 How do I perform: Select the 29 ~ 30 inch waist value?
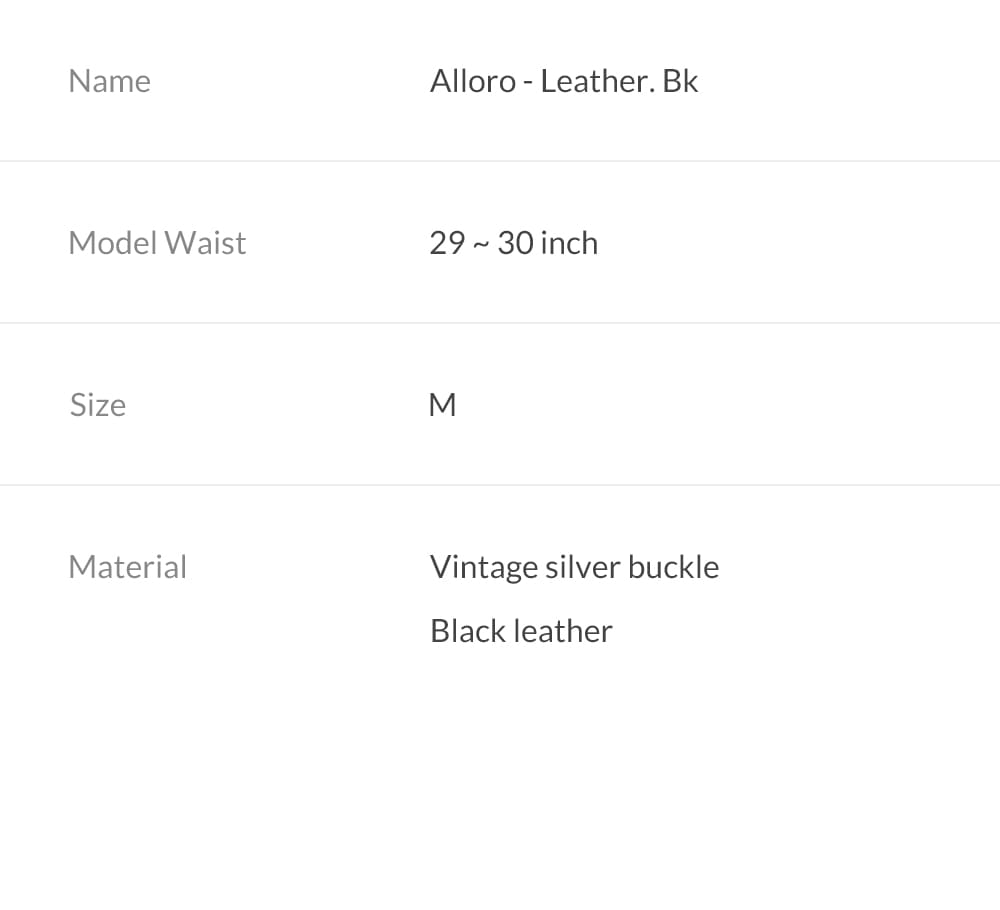pyautogui.click(x=513, y=243)
